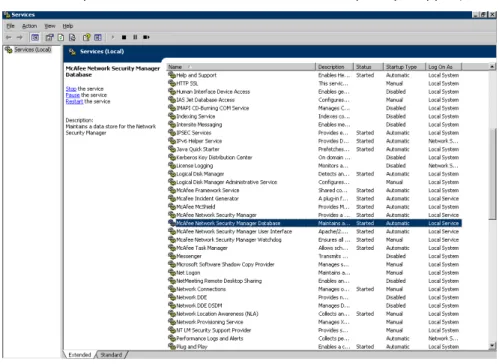The height and width of the screenshot is (364, 499).
Task: Select Services (Local) in the console tree
Action: [33, 50]
